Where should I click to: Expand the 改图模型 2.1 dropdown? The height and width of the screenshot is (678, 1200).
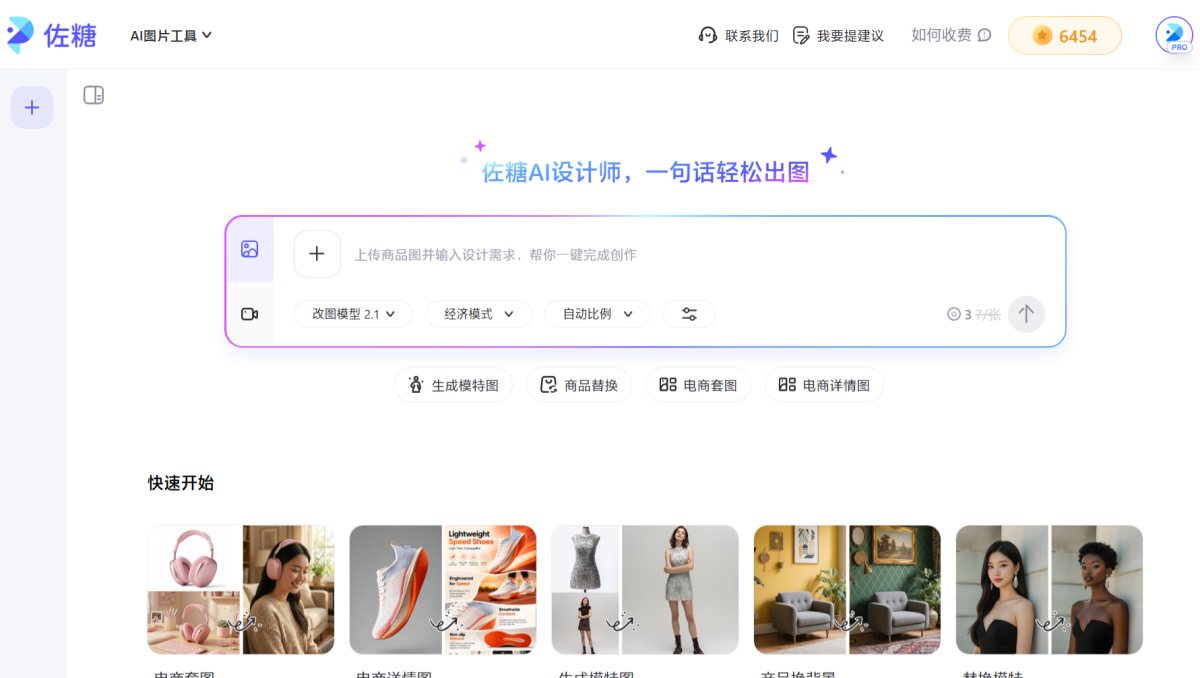click(x=353, y=314)
